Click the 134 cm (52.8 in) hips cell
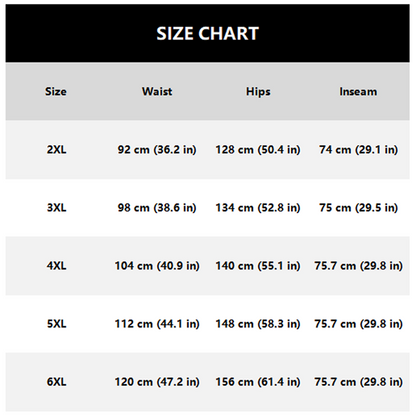 click(x=258, y=208)
